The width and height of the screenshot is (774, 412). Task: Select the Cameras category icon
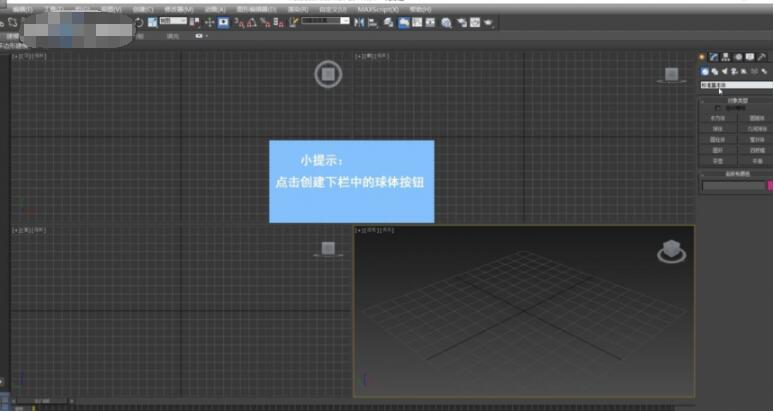click(734, 72)
